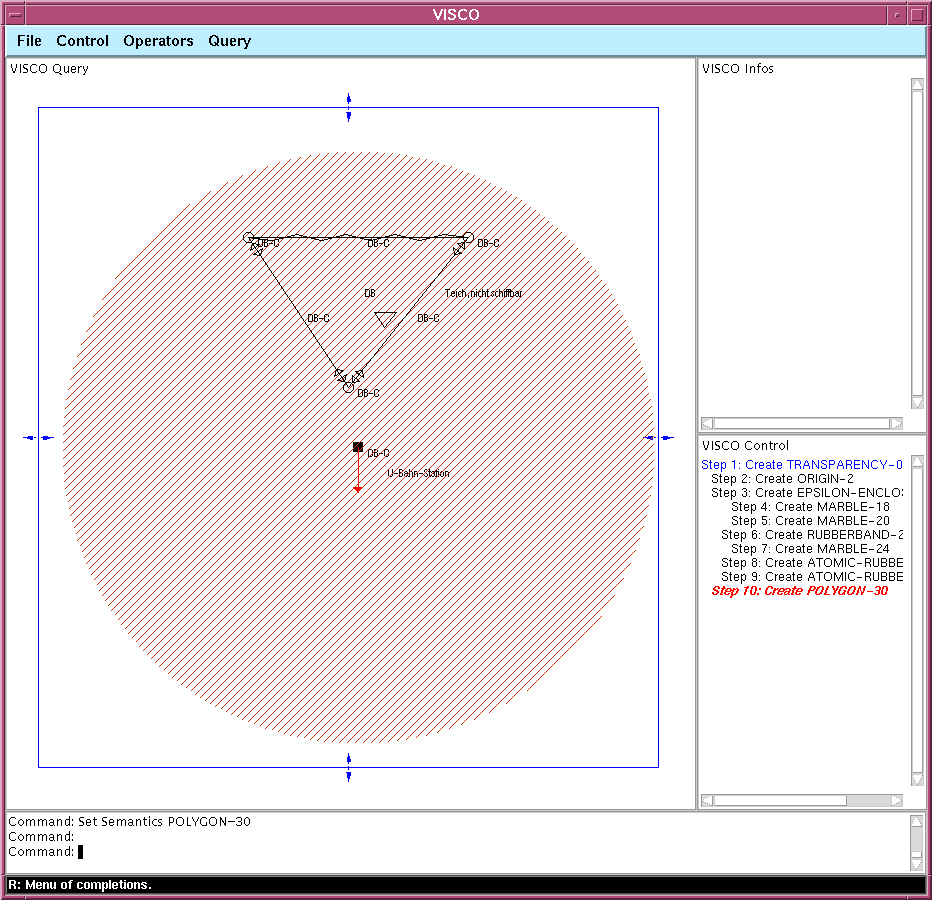This screenshot has height=900, width=932.
Task: Click the DB label inside the triangle
Action: click(x=370, y=293)
